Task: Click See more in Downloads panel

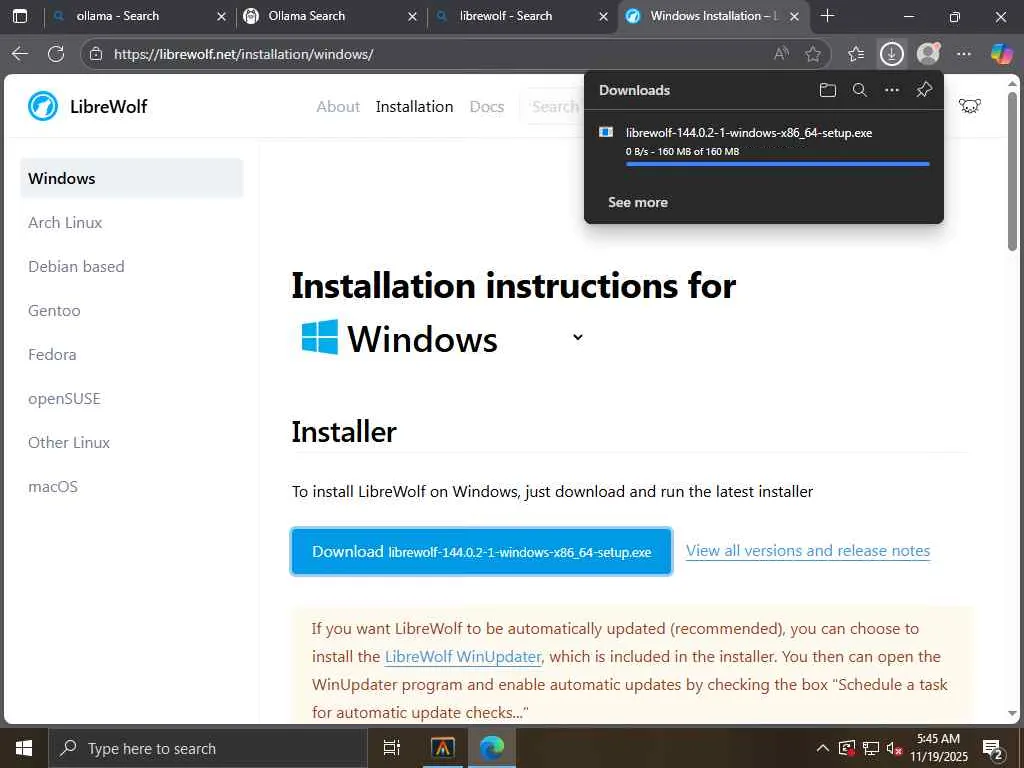Action: 637,202
